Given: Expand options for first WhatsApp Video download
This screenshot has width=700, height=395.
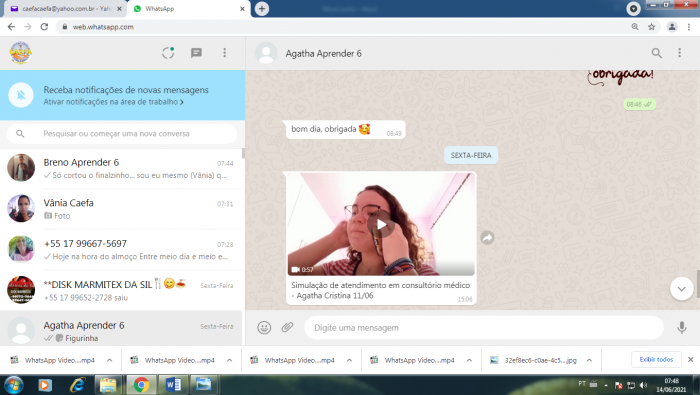Looking at the screenshot, I should coord(109,360).
